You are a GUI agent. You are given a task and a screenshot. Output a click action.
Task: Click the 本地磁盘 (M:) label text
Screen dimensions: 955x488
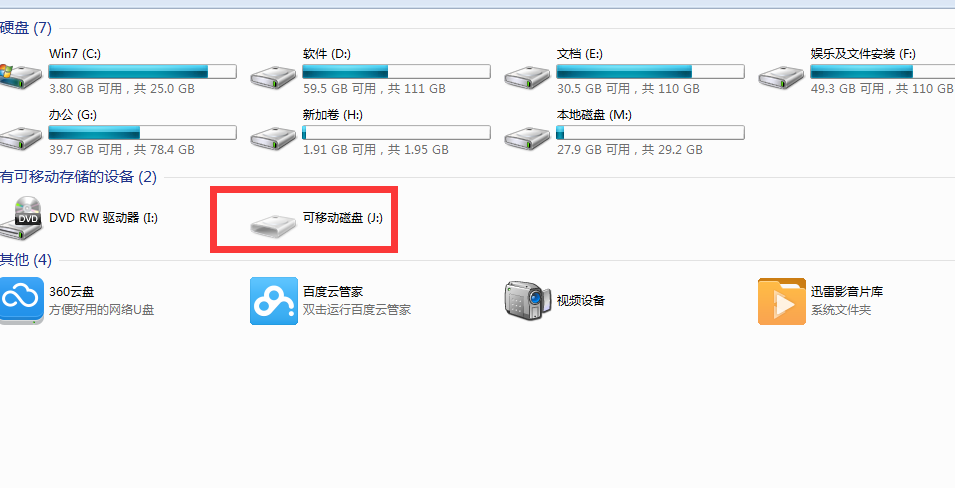(x=585, y=115)
